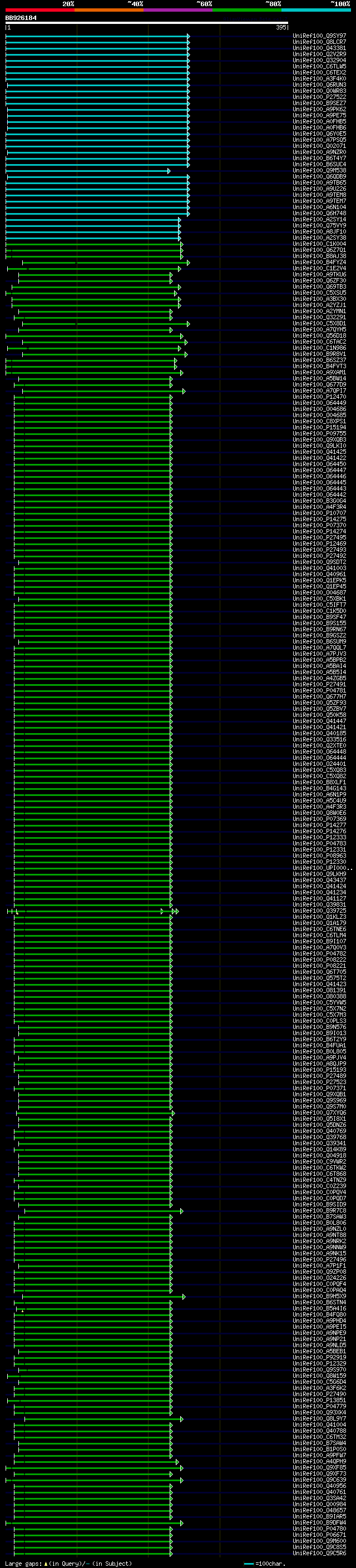Select the UniRef100_B7SAW4 label
Viewport: 356px width, 1568px height.
319,1443
